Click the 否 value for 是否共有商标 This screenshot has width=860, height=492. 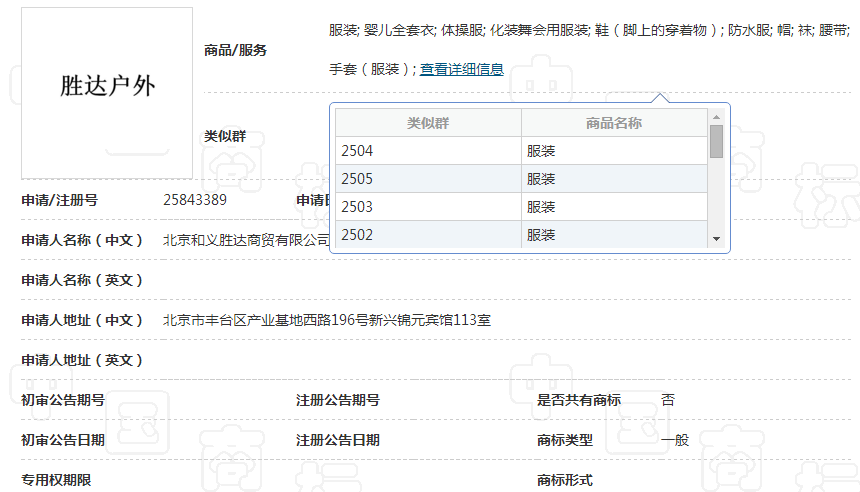coord(668,400)
